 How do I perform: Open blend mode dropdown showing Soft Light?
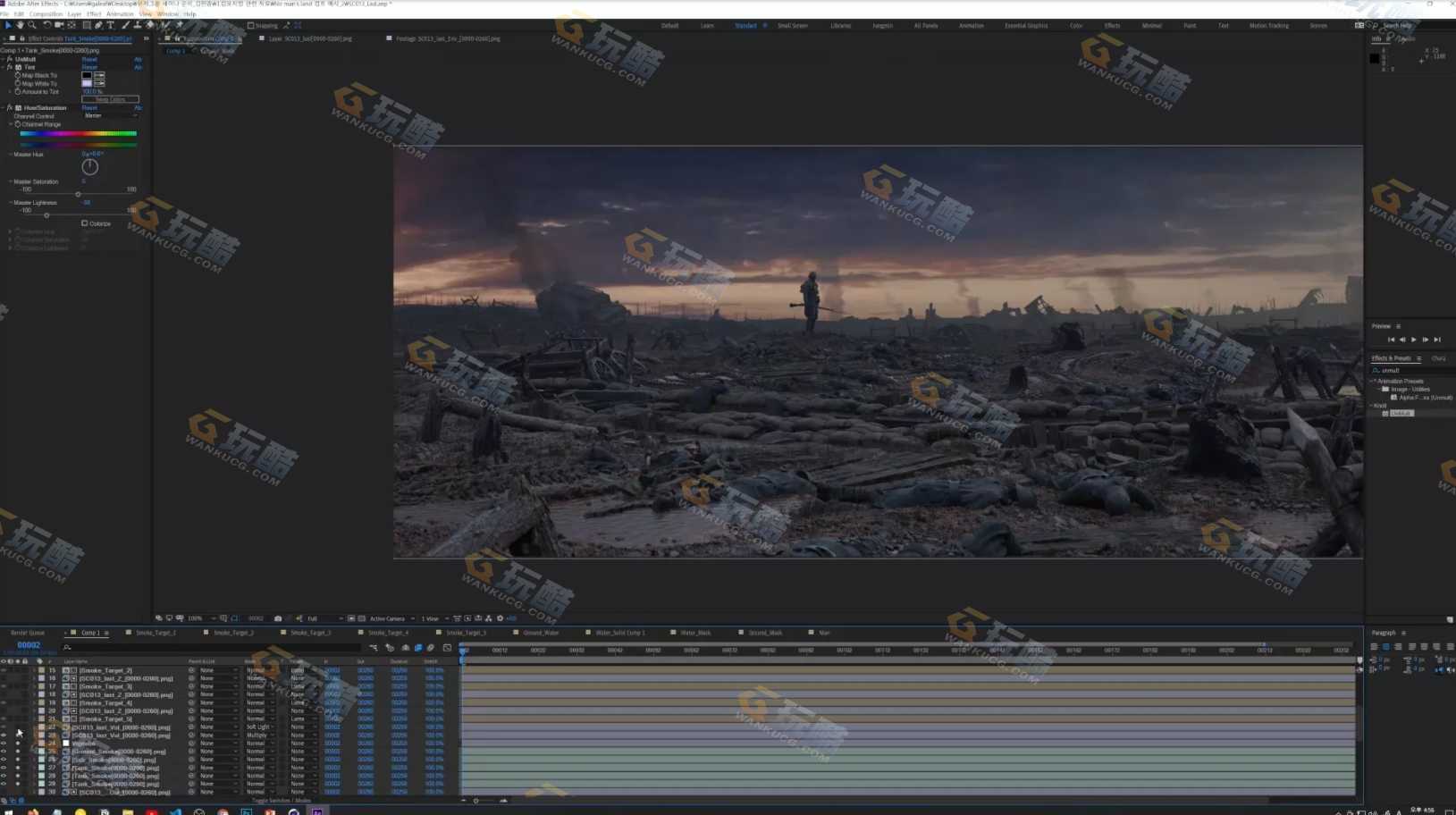point(260,727)
